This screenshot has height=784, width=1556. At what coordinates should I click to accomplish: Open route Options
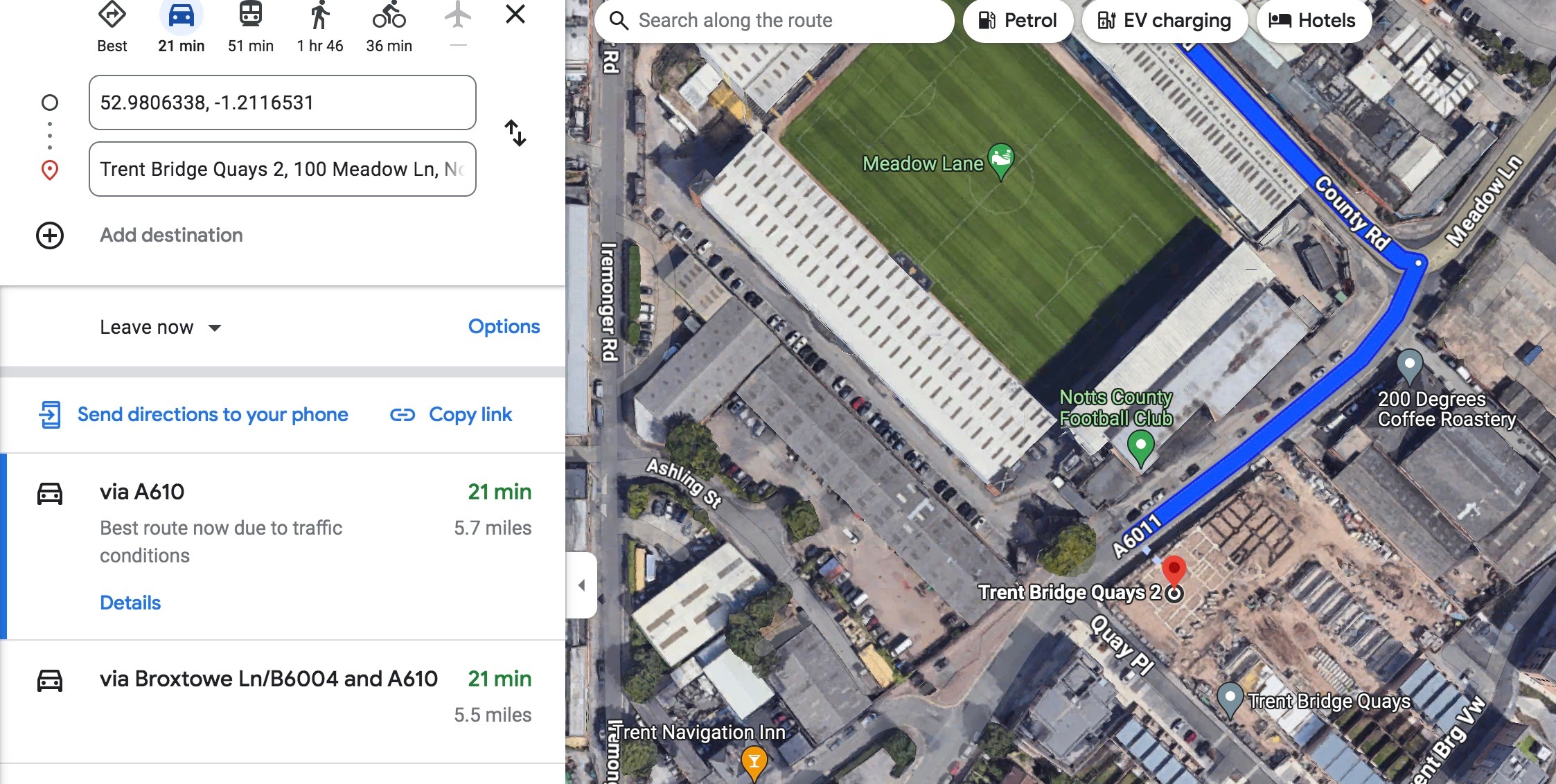[x=504, y=326]
